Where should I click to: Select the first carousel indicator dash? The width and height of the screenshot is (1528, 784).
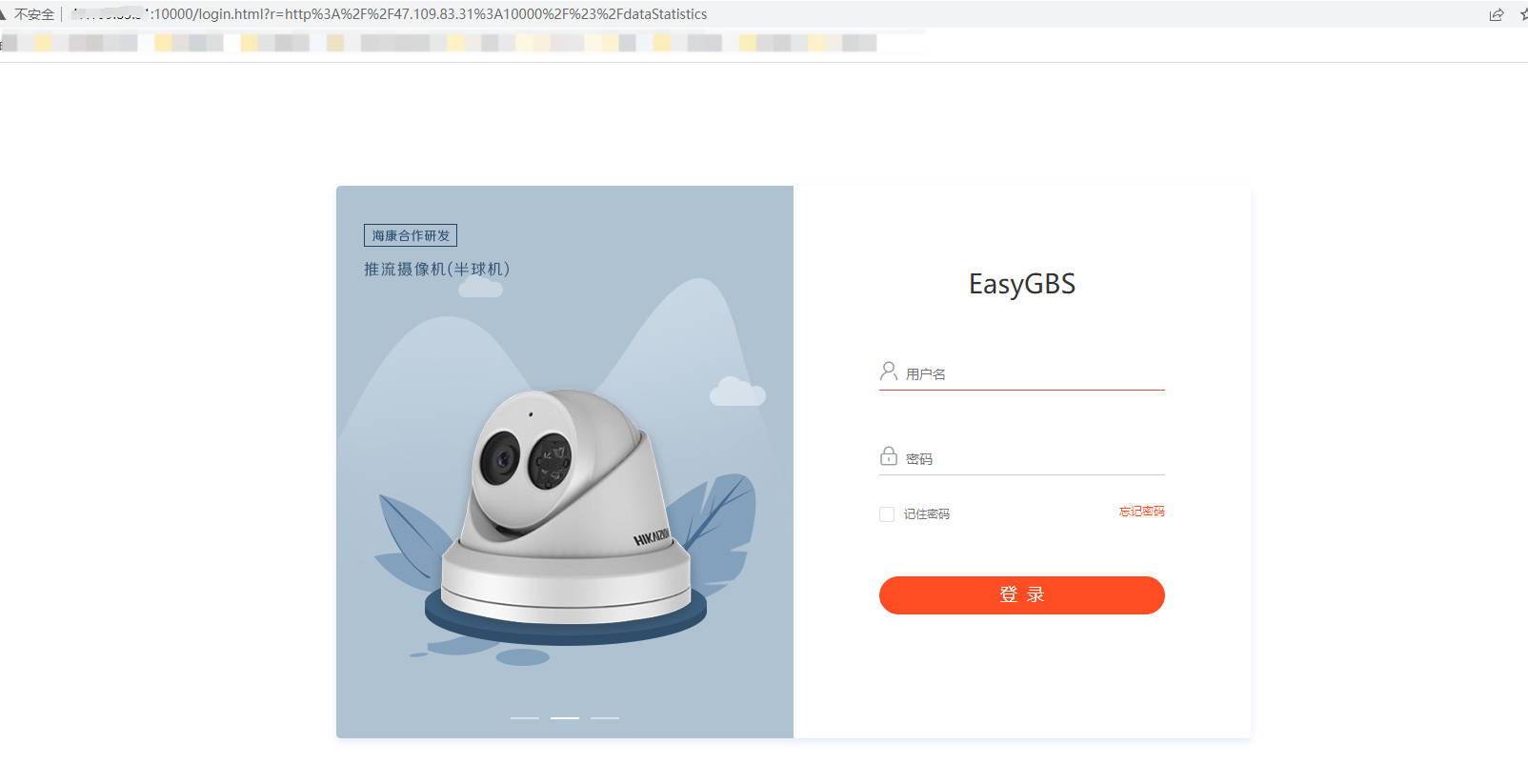coord(525,717)
